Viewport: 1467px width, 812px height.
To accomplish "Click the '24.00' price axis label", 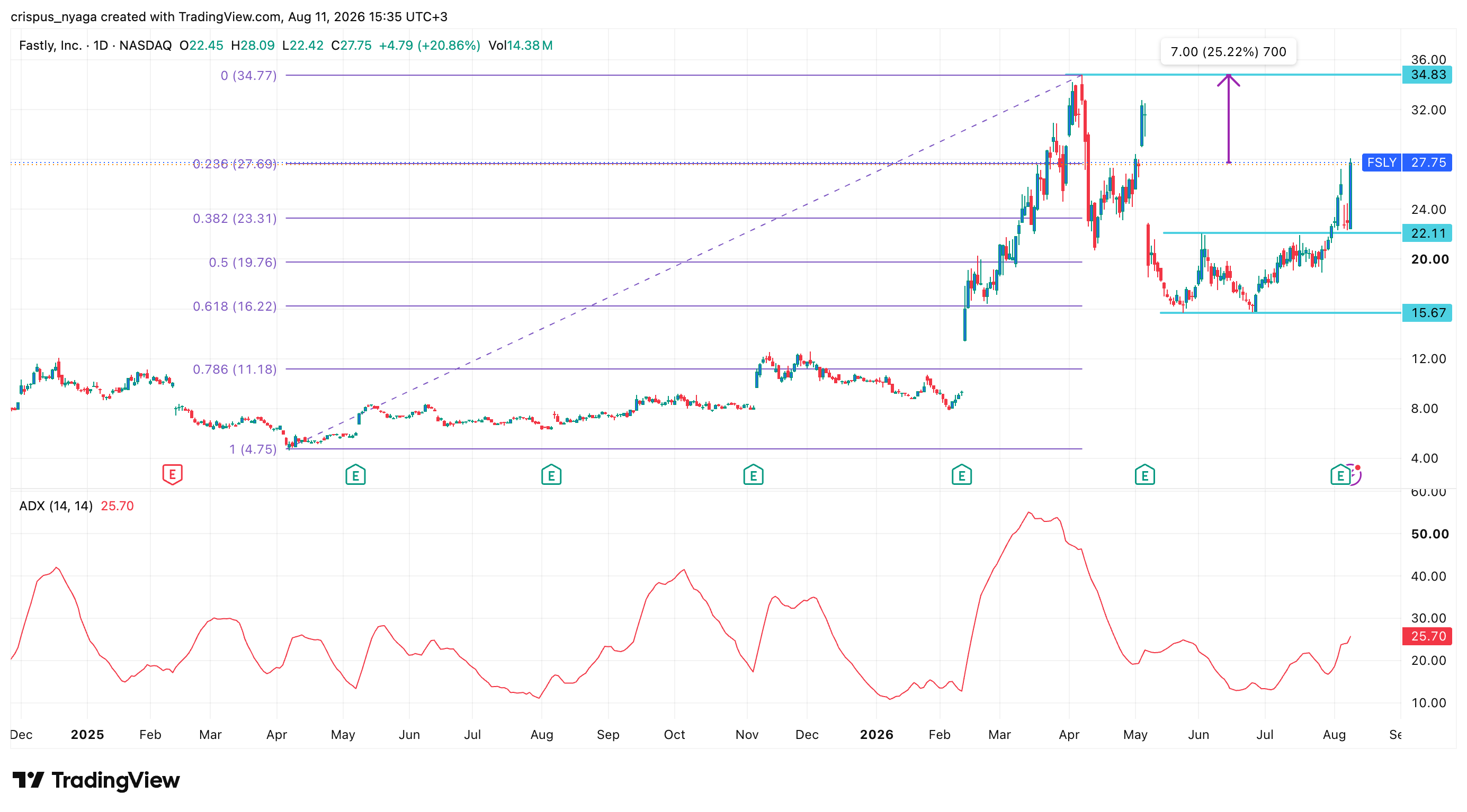I will coord(1428,210).
